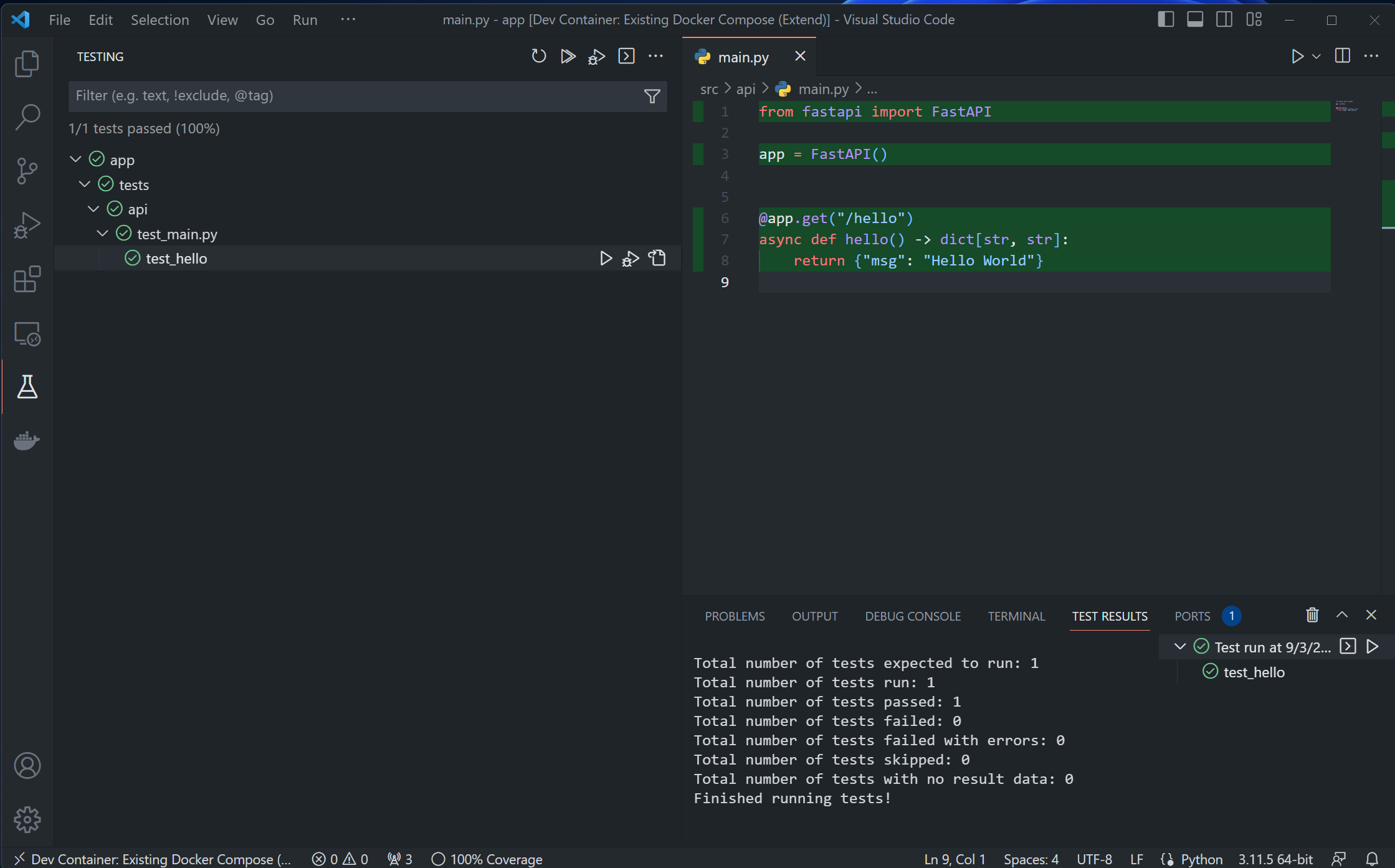Open Source Control view
The width and height of the screenshot is (1395, 868).
click(27, 171)
